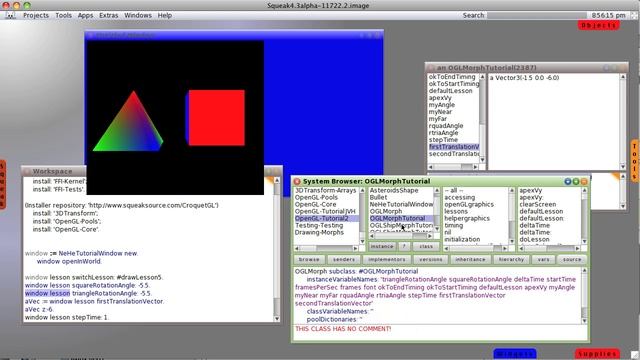
Task: Click the implementors button
Action: click(x=387, y=260)
